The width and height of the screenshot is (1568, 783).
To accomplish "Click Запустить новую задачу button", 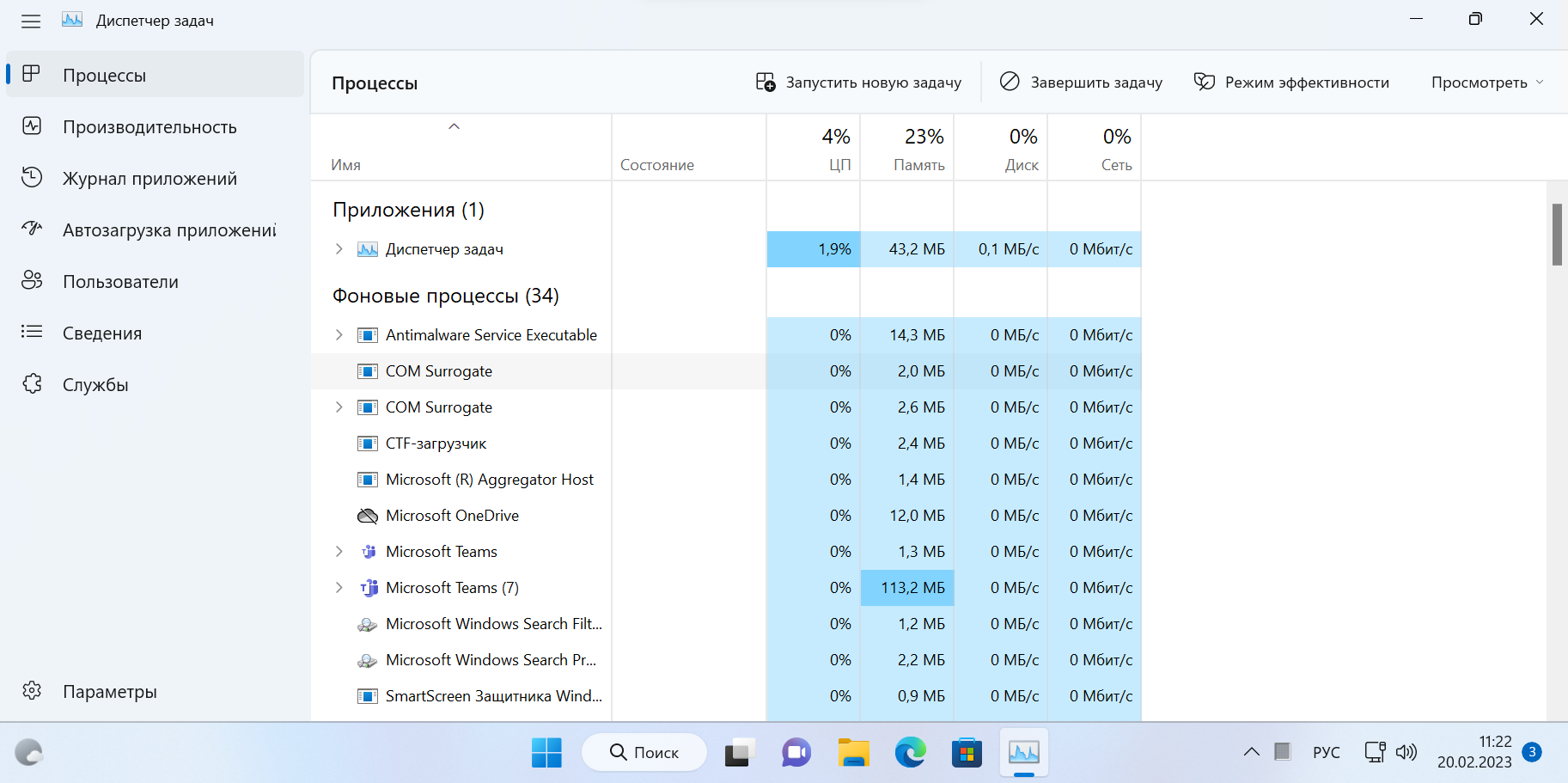I will tap(858, 83).
